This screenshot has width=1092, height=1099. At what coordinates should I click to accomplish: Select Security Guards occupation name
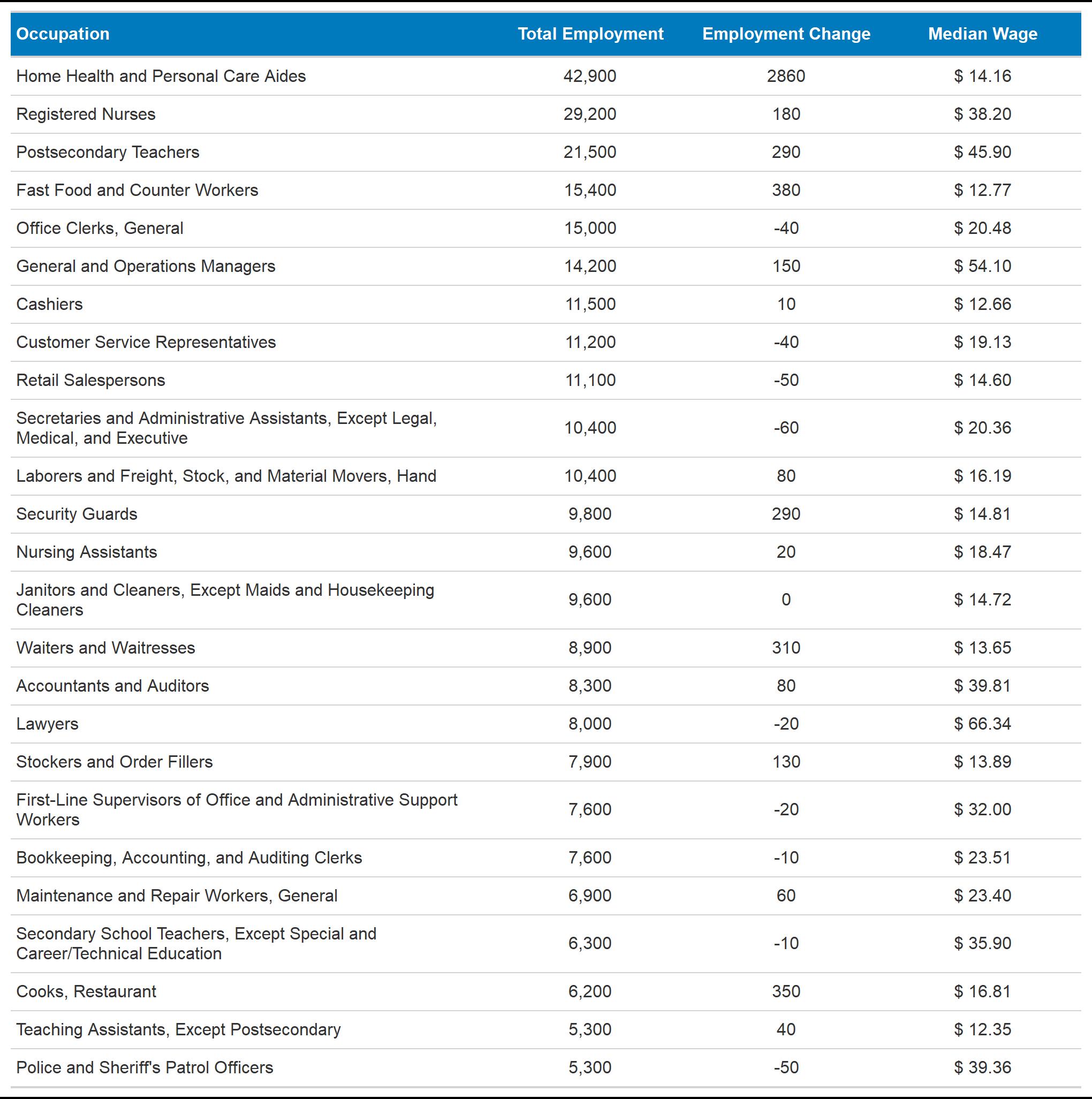point(77,514)
